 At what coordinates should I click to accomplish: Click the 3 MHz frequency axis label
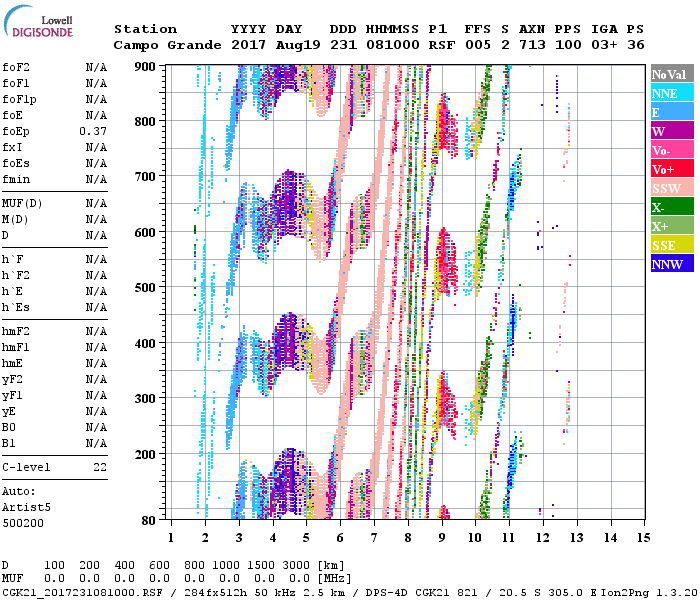pos(239,538)
